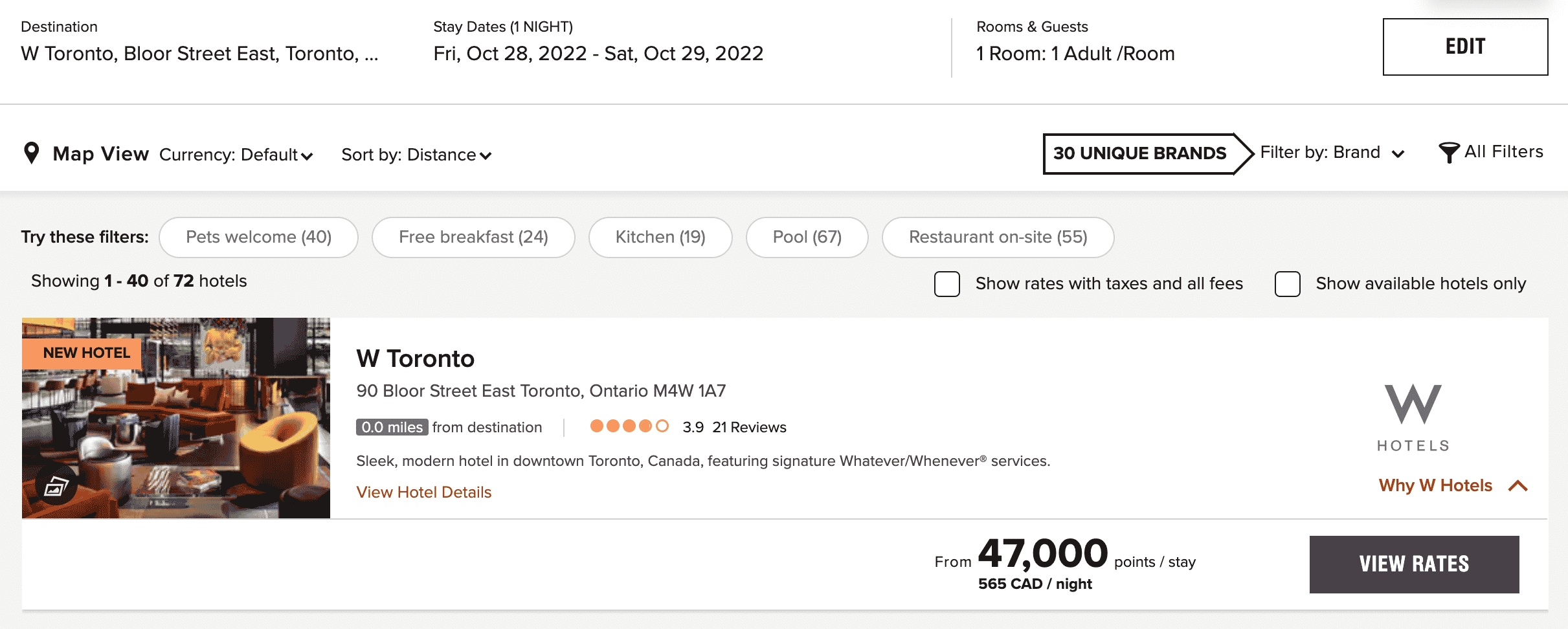1568x629 pixels.
Task: Click the 30 Unique Brands arrow tag
Action: click(1146, 153)
